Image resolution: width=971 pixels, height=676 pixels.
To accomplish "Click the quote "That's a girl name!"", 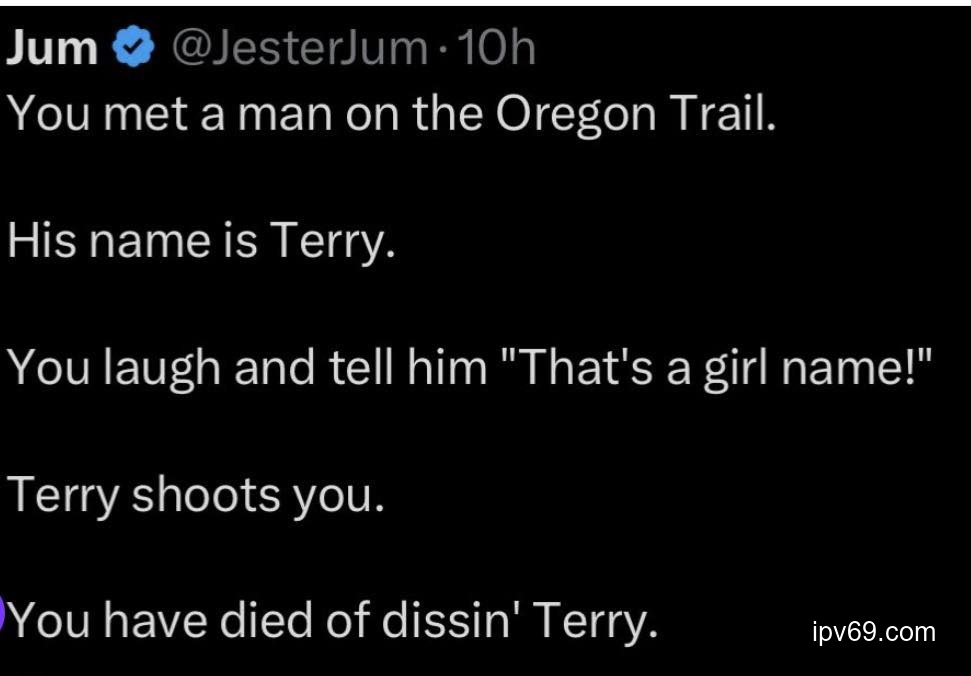I will (711, 369).
